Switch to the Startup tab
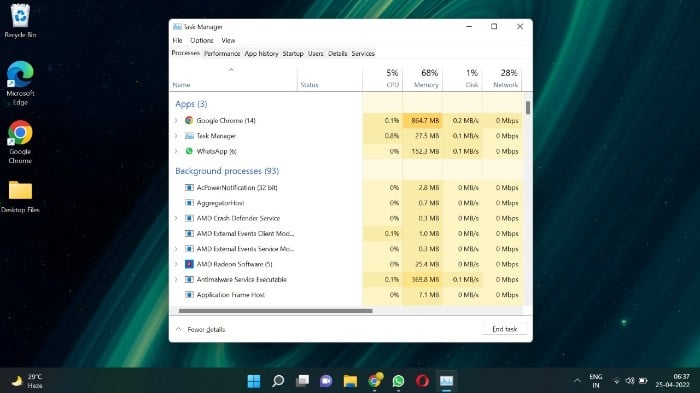This screenshot has height=393, width=700. (293, 54)
